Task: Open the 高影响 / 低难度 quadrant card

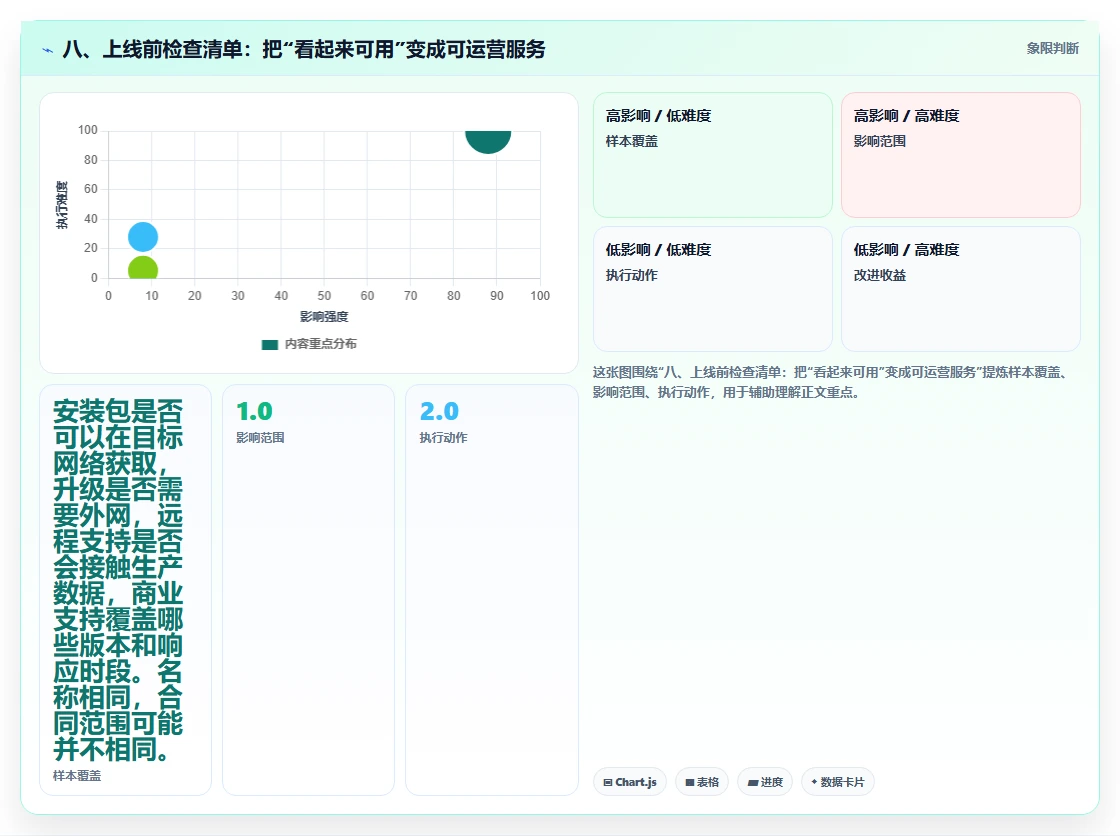Action: [x=713, y=154]
